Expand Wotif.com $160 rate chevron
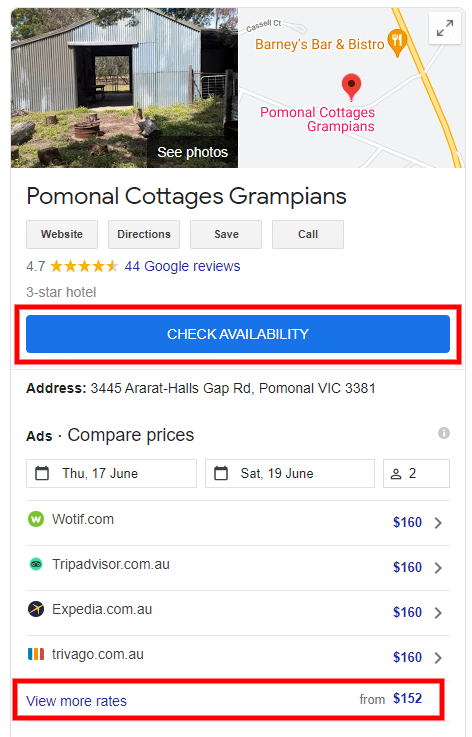The image size is (472, 737). [x=438, y=523]
